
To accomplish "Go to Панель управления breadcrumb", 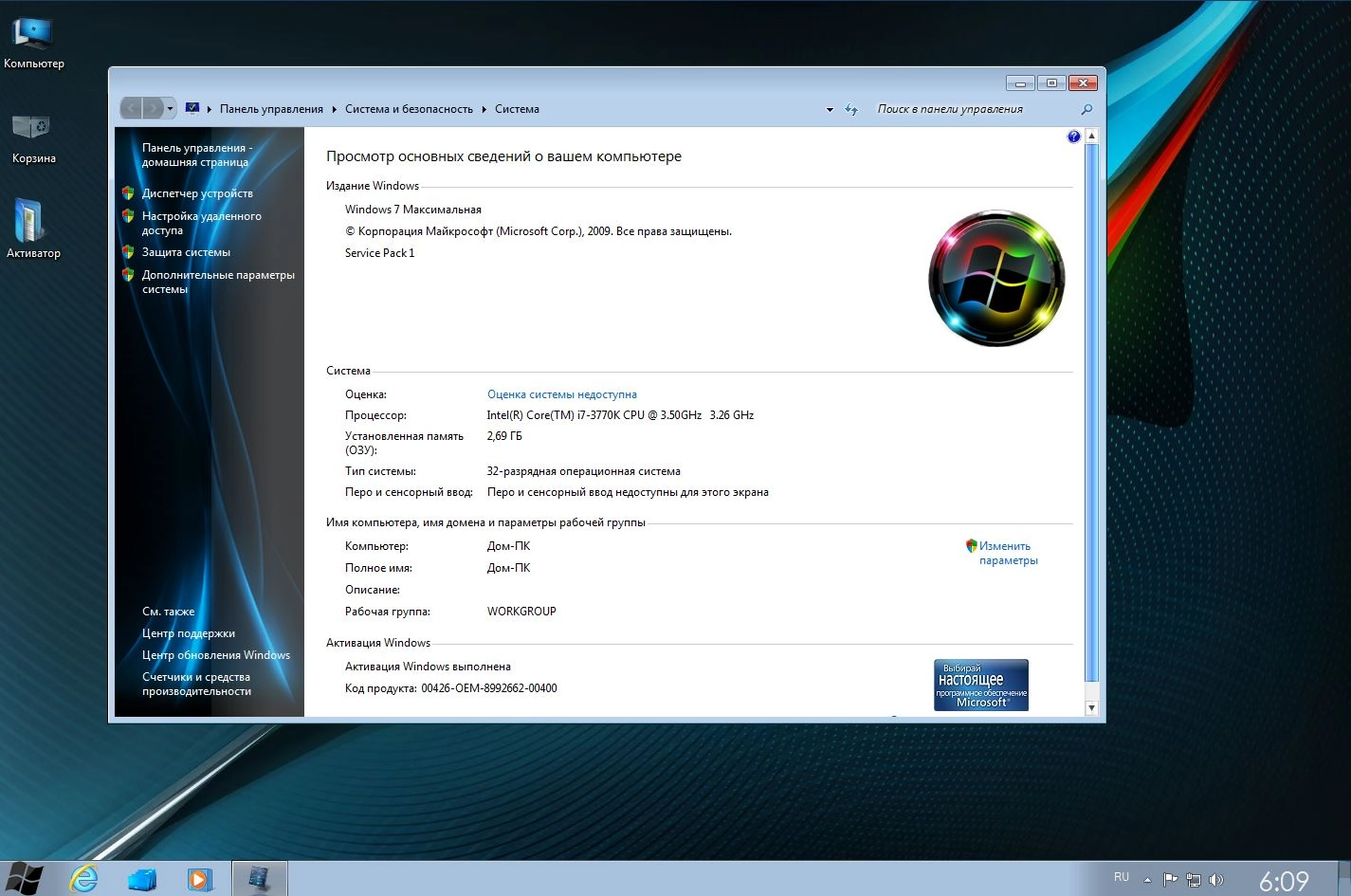I will click(271, 109).
